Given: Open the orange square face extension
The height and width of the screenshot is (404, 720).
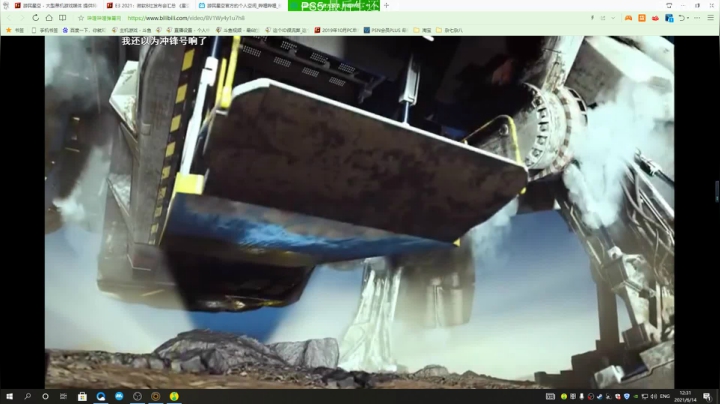Looking at the screenshot, I should pos(641,18).
